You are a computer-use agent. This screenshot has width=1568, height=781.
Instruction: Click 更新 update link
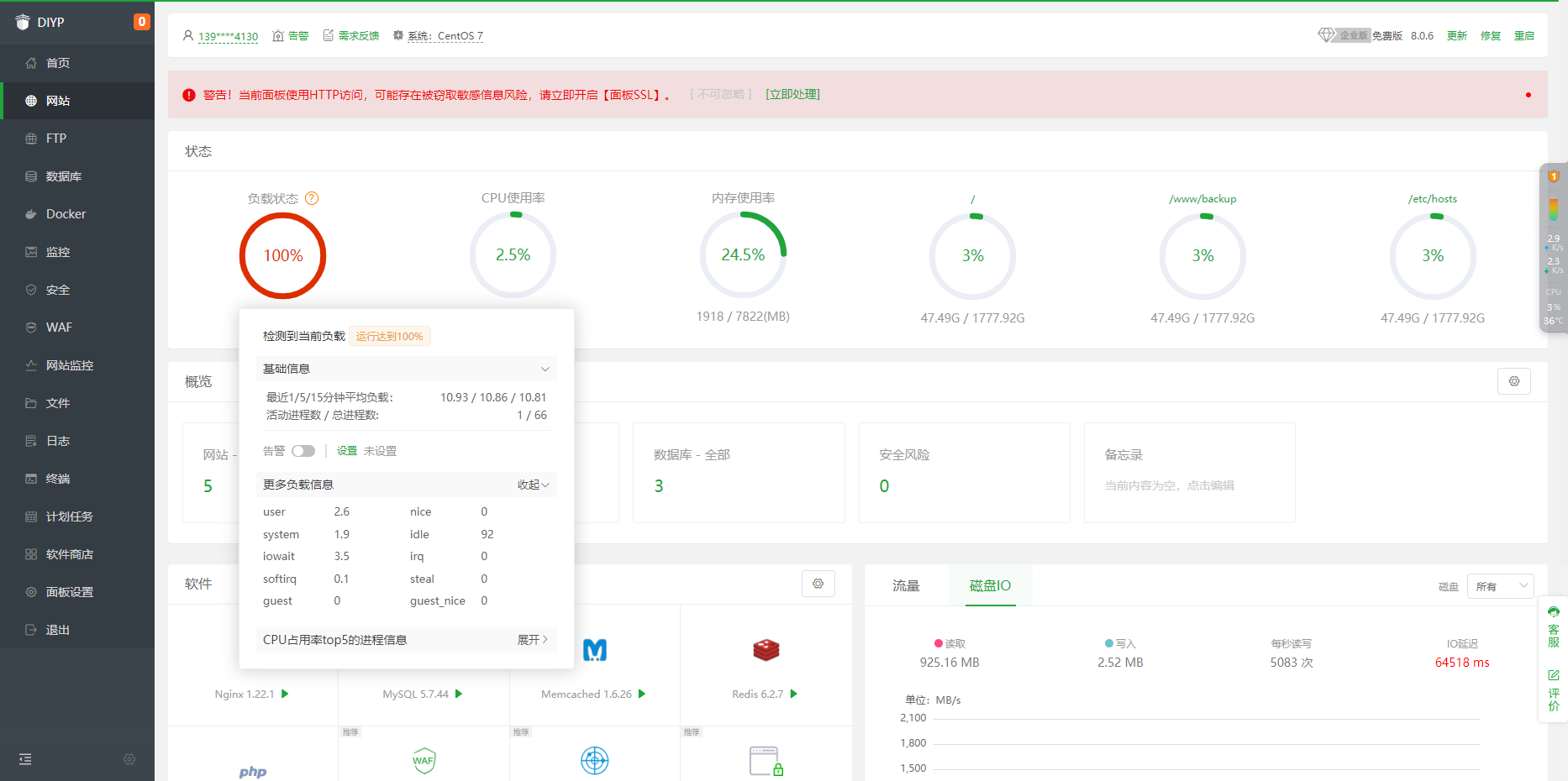click(1457, 36)
